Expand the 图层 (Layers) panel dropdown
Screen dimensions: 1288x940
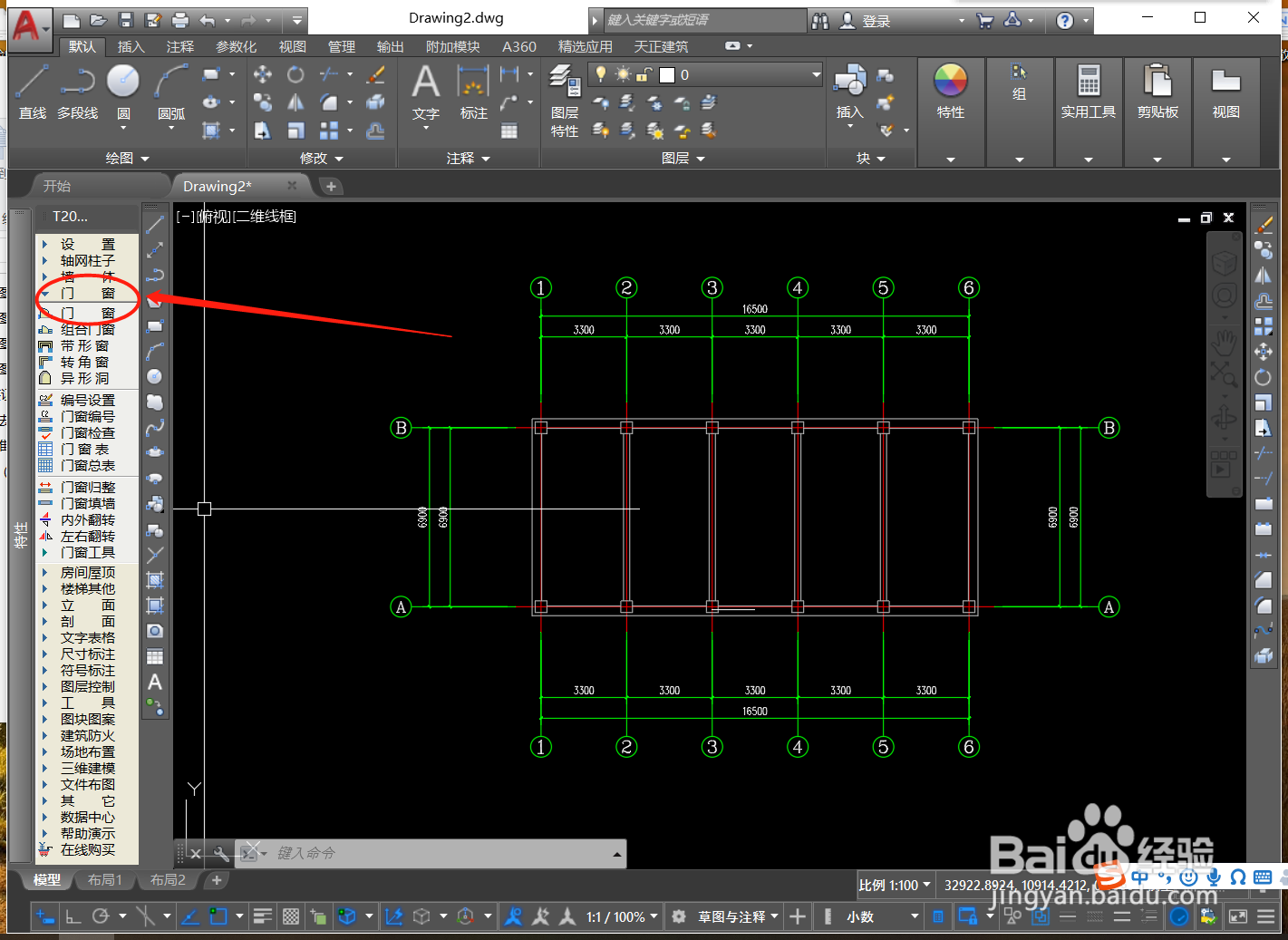(x=683, y=158)
